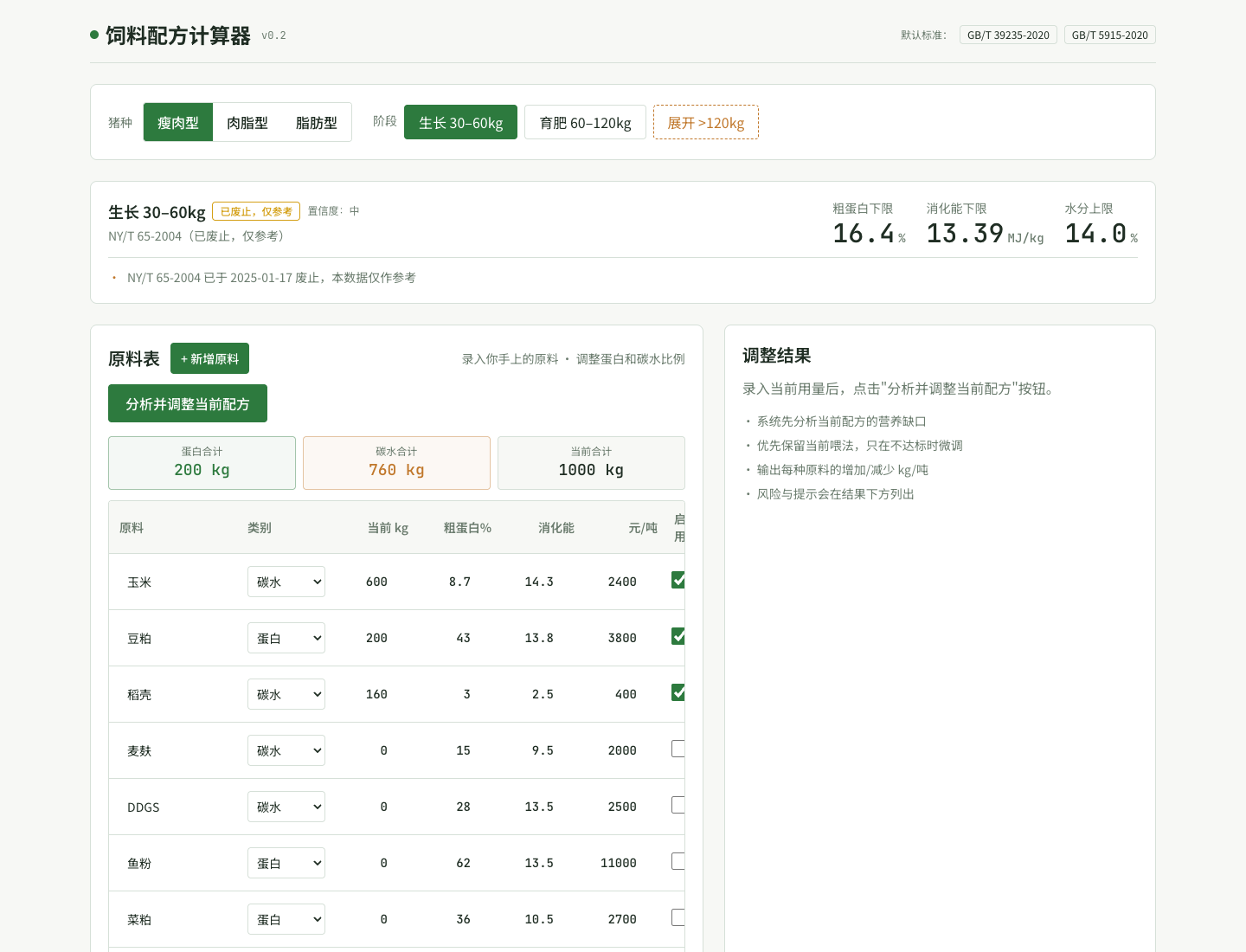Click the 已废止，仅参考 badge
Screen dimensions: 1246x952
256,211
